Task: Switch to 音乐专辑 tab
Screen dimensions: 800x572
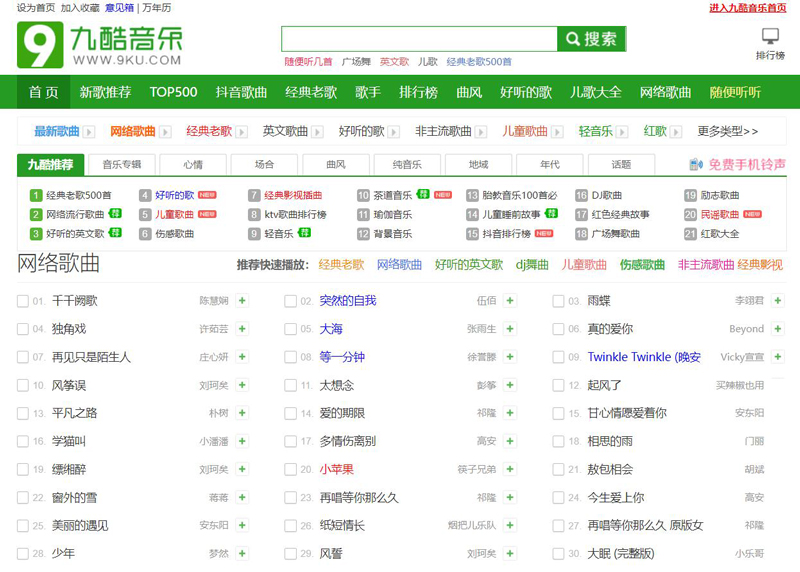Action: [121, 164]
